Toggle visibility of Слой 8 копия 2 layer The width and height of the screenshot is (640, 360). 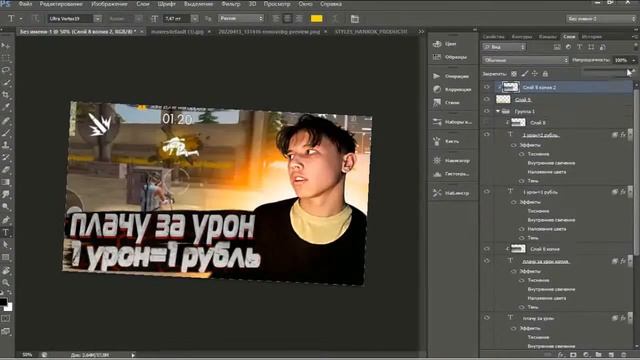coord(487,87)
